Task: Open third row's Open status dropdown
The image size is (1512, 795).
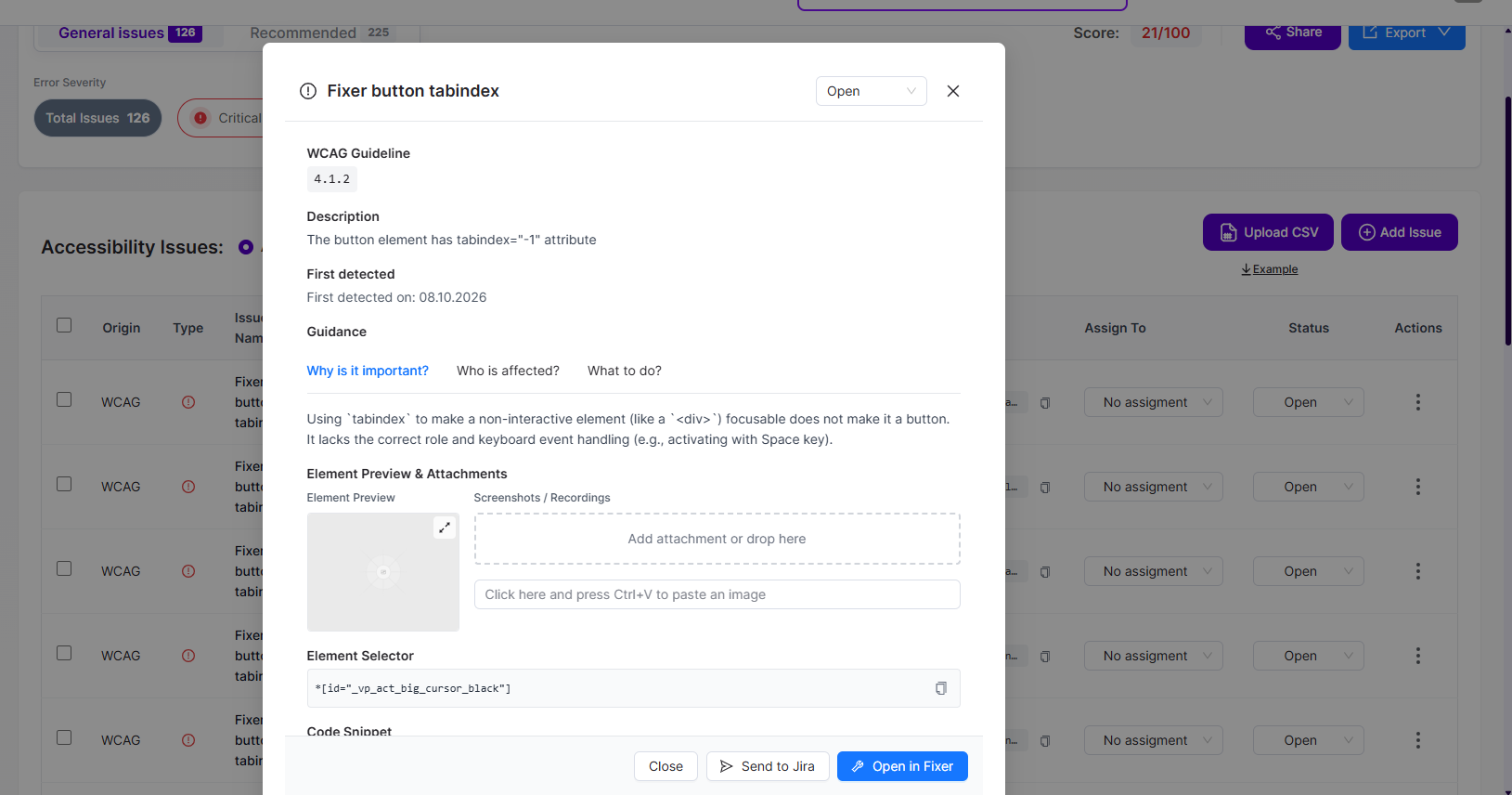Action: [x=1308, y=571]
